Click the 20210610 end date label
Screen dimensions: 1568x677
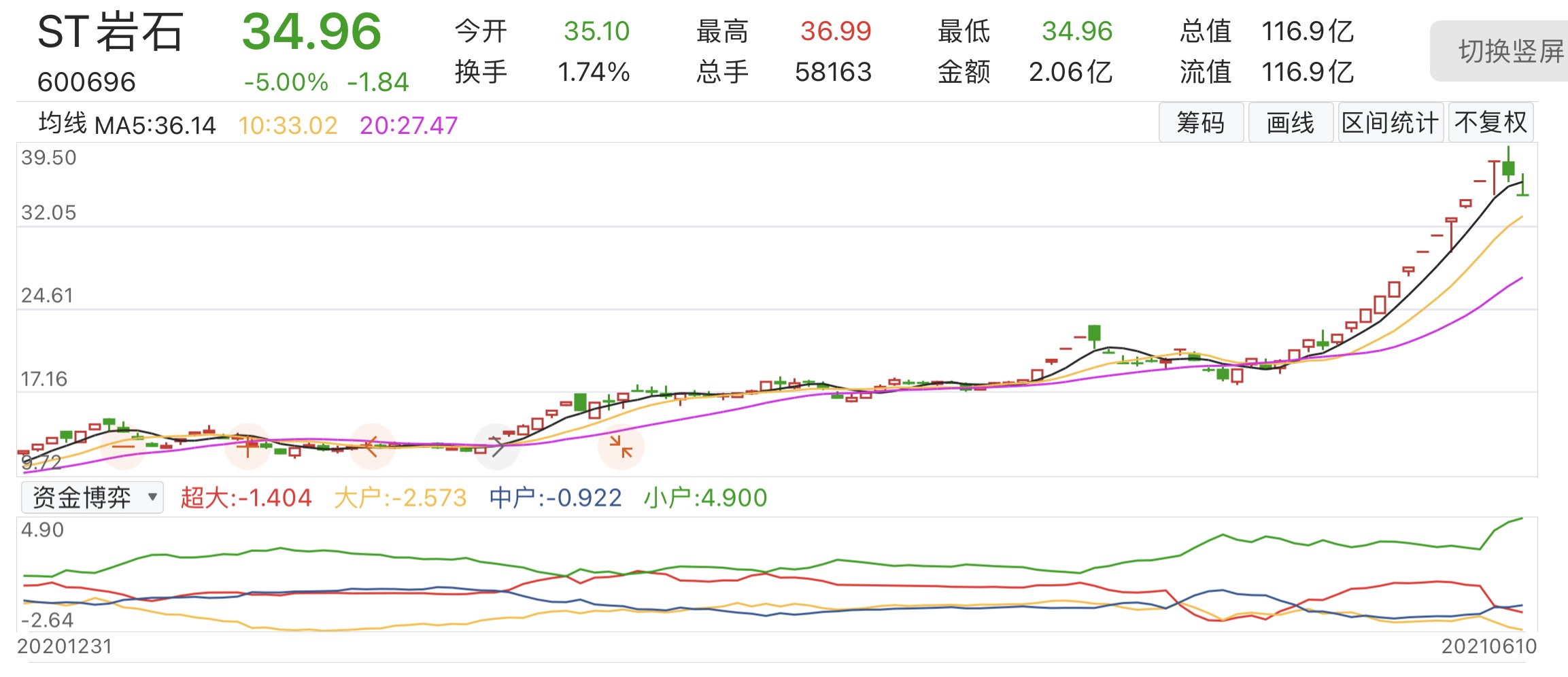click(x=1489, y=646)
